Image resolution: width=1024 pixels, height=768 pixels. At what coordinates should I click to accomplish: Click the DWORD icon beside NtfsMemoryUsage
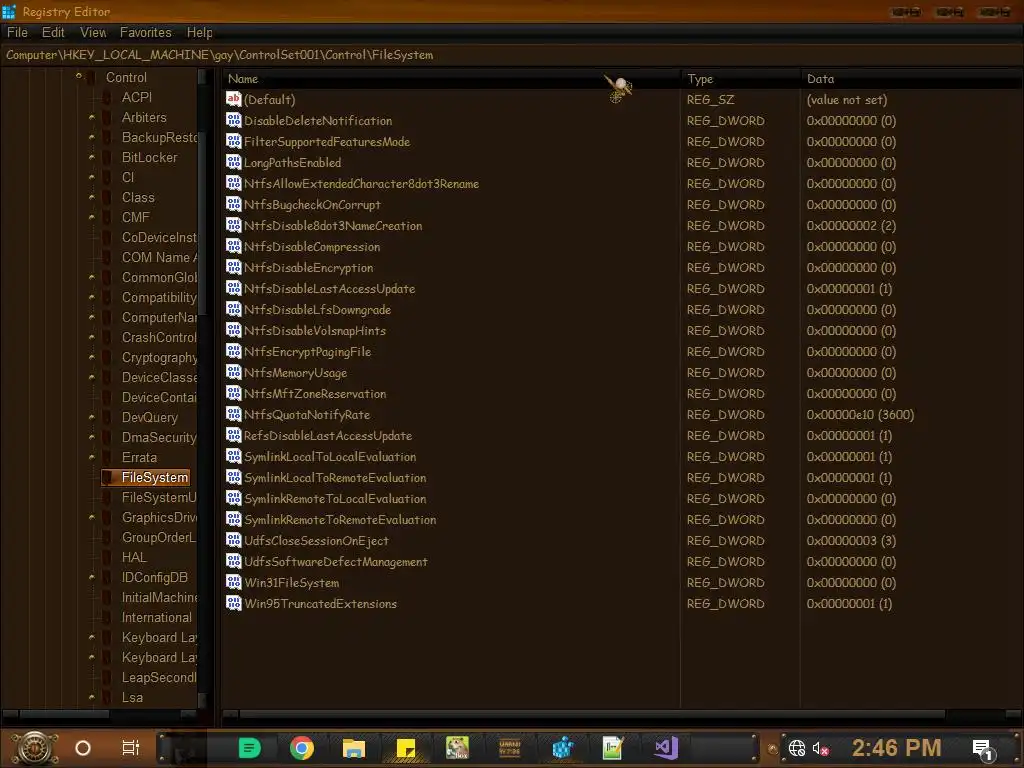pyautogui.click(x=234, y=372)
